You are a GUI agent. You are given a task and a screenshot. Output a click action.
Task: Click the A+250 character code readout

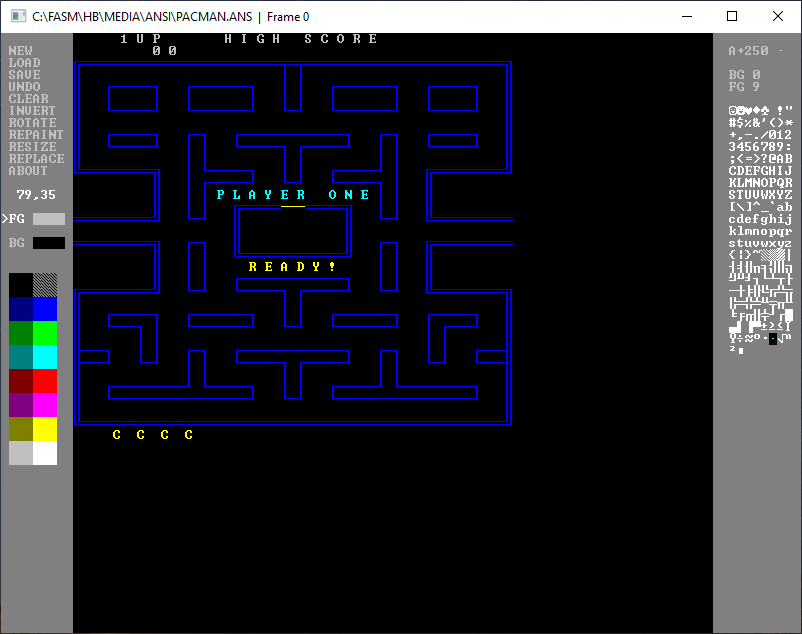pos(748,51)
